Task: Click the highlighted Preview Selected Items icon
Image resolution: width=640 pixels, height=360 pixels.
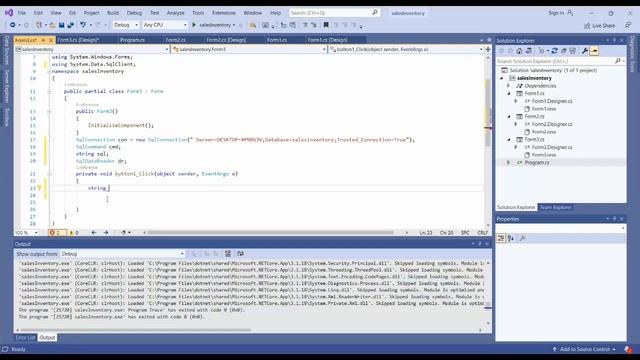Action: pyautogui.click(x=594, y=51)
